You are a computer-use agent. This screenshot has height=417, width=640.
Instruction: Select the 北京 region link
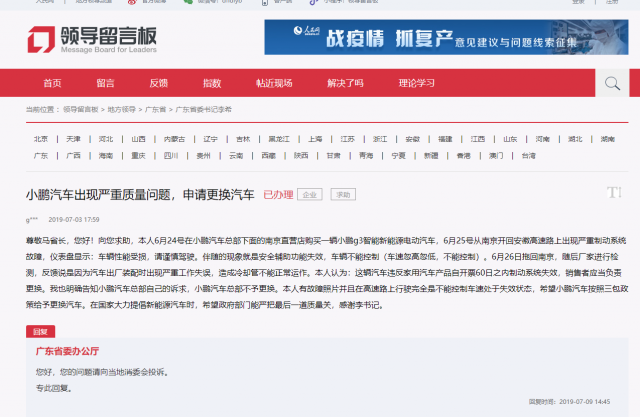point(41,139)
